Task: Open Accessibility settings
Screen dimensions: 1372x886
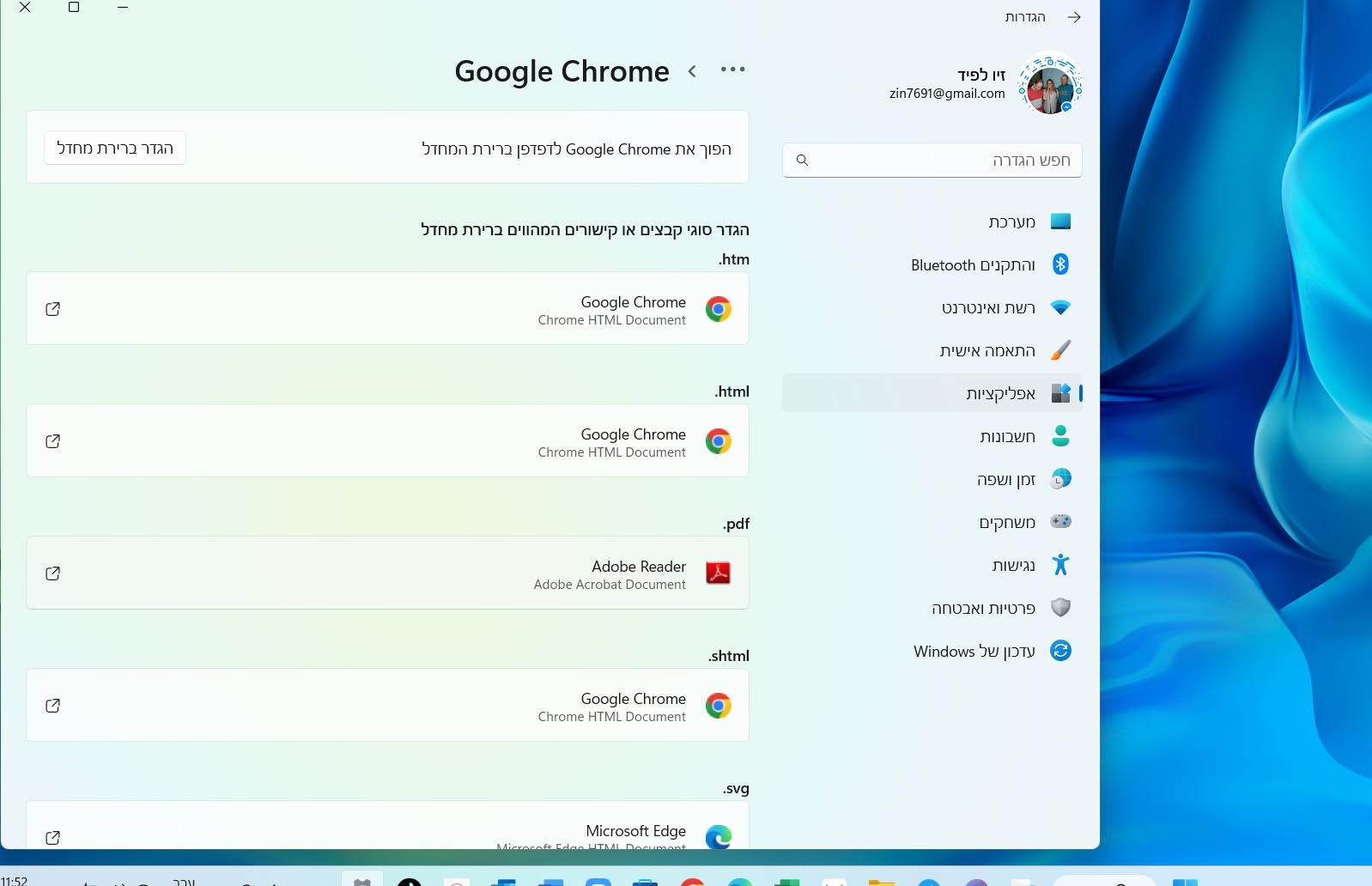Action: (1013, 565)
